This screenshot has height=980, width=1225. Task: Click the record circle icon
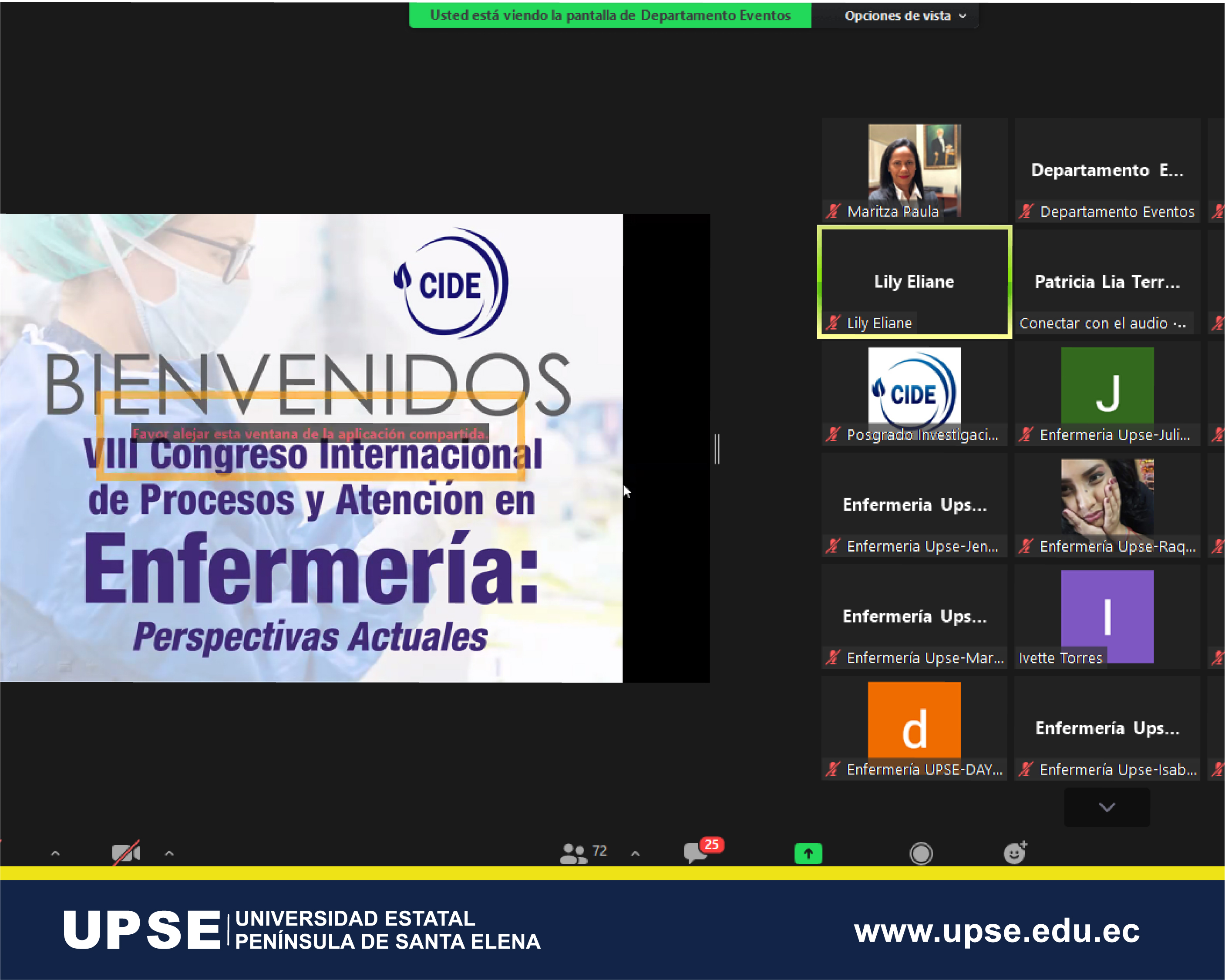[920, 853]
